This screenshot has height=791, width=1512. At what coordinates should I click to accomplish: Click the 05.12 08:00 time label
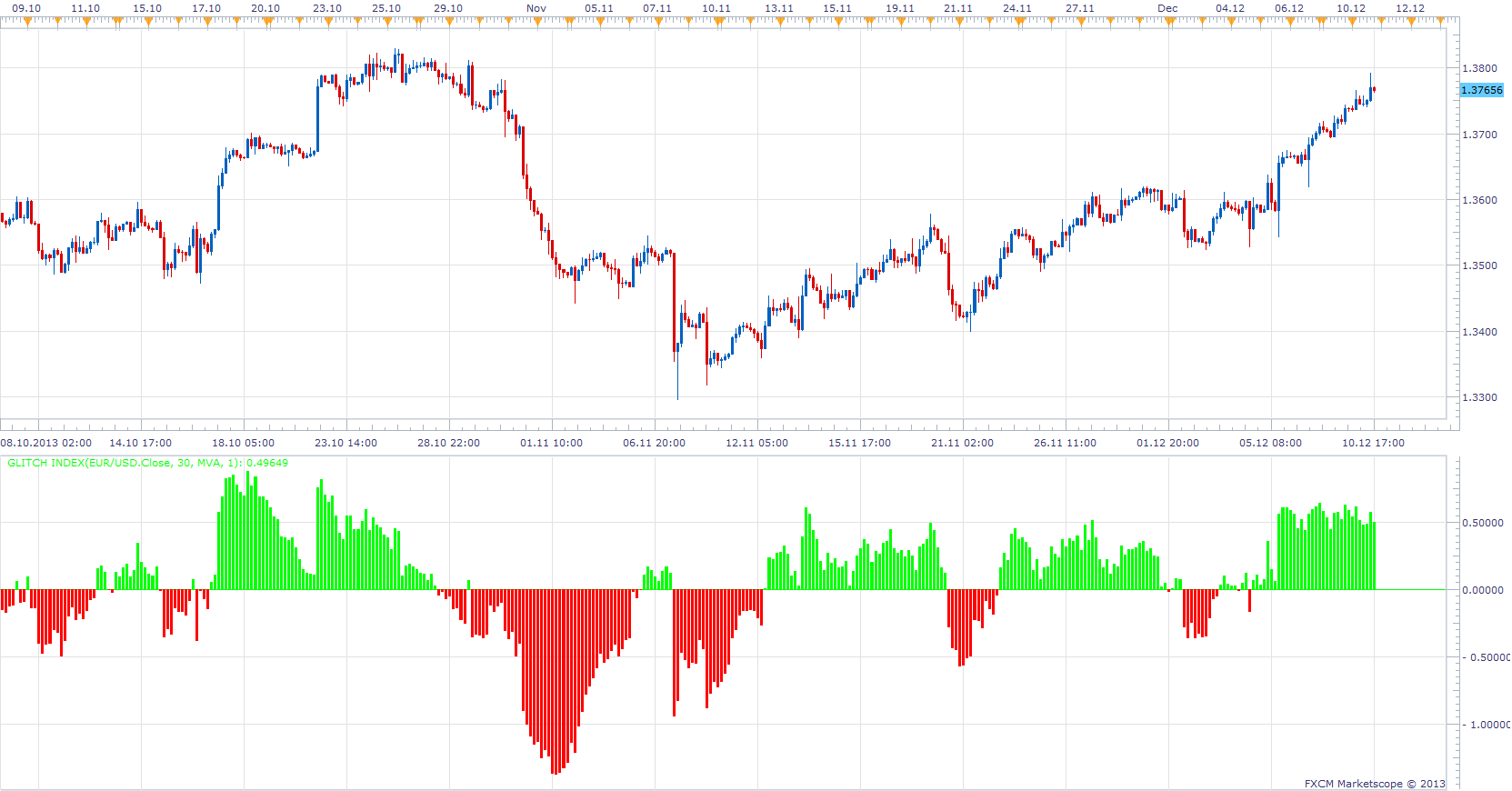point(1270,443)
